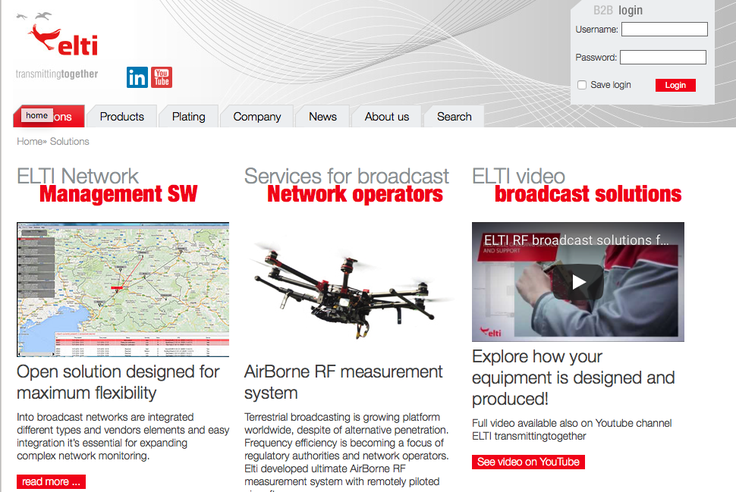The width and height of the screenshot is (736, 492).
Task: Click read more under Open solution
Action: (51, 482)
